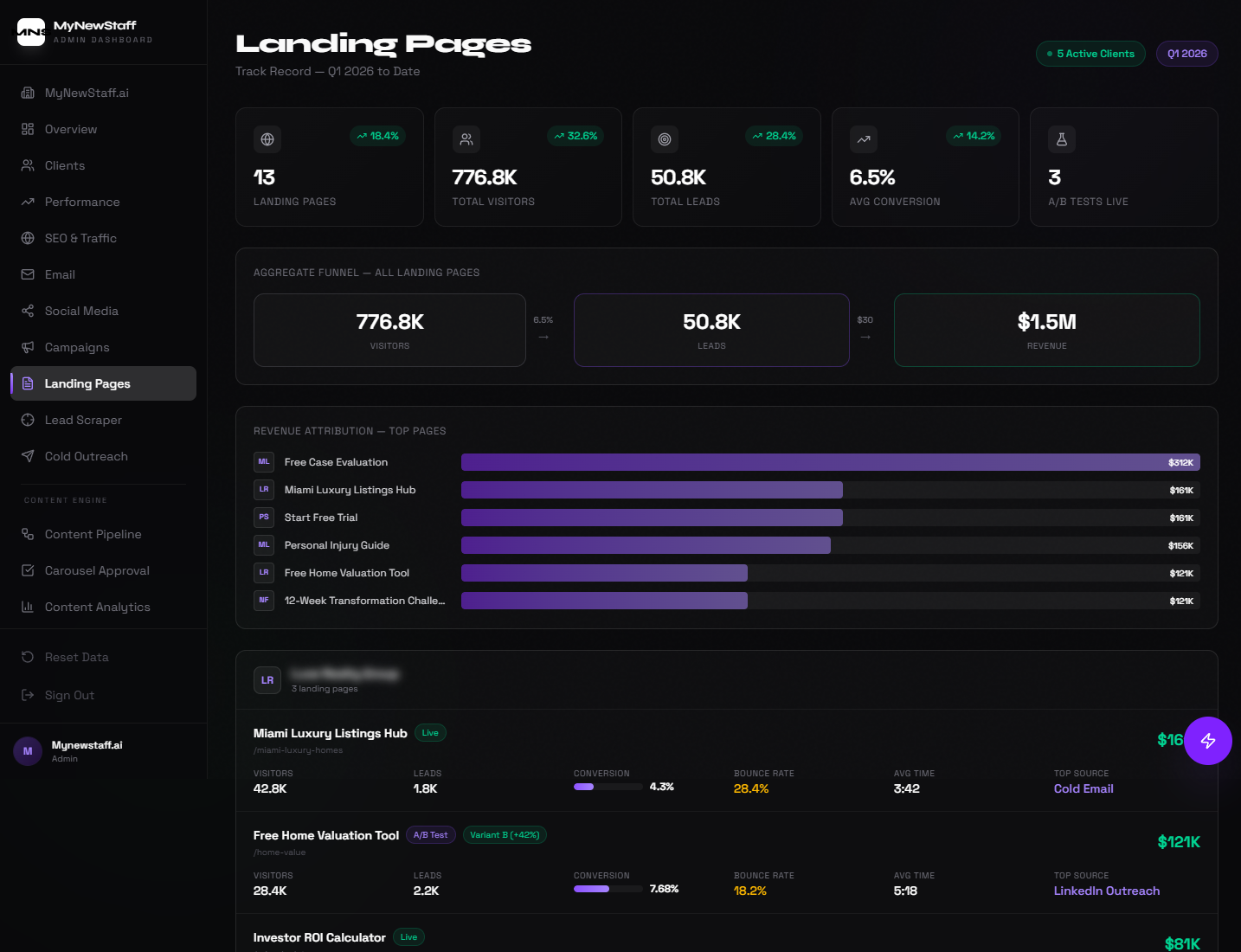
Task: Click the lightning quick-action button
Action: point(1208,741)
